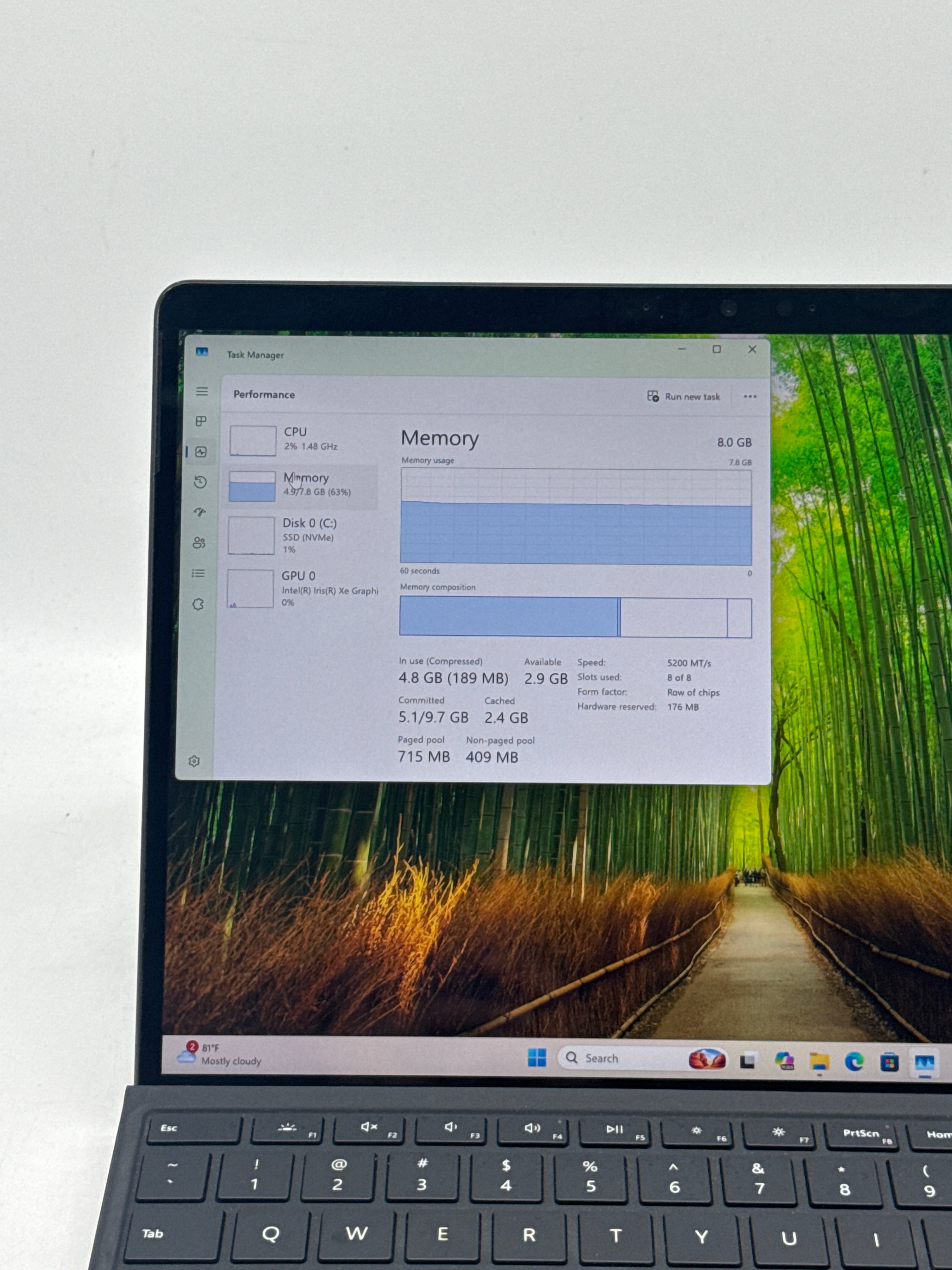Open the Windows Start menu

536,1057
